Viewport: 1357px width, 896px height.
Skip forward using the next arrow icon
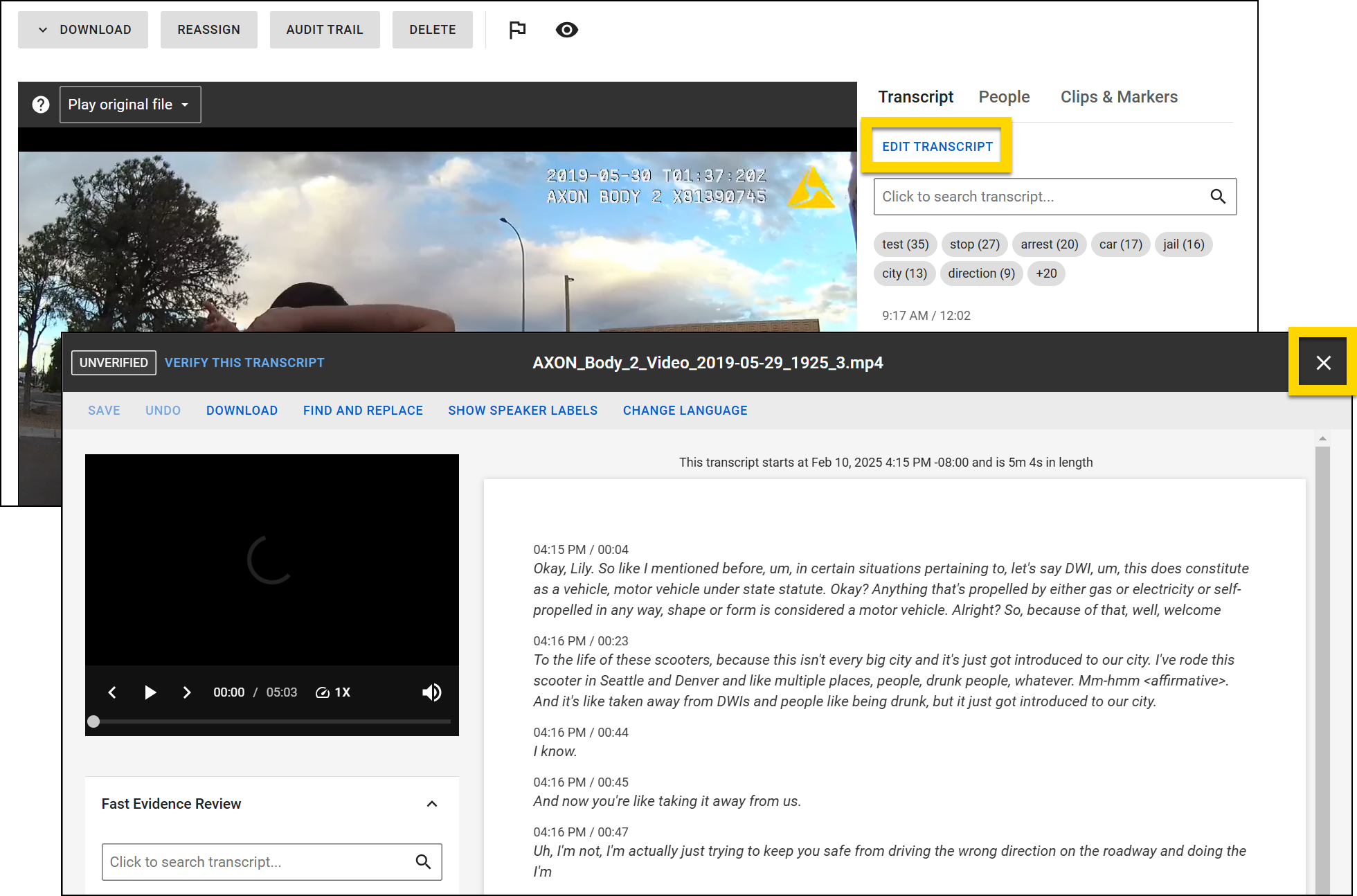point(187,692)
